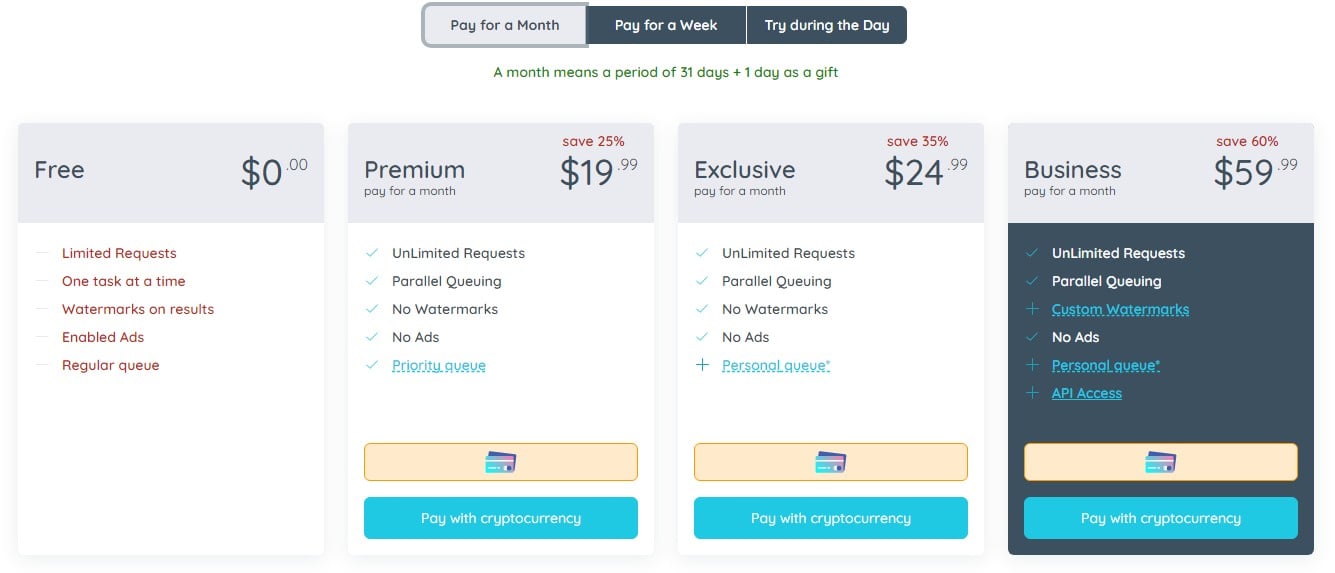Open the API Access link
This screenshot has width=1335, height=573.
pyautogui.click(x=1086, y=393)
